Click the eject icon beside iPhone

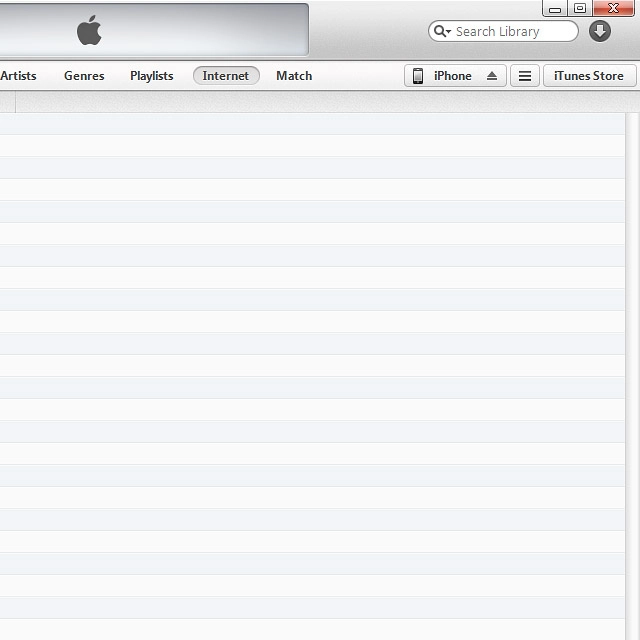[491, 76]
